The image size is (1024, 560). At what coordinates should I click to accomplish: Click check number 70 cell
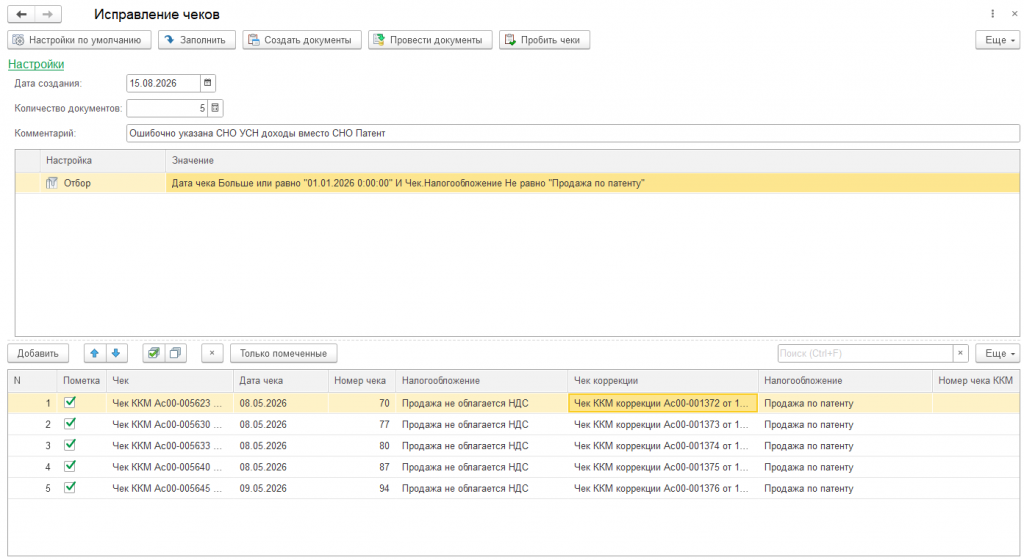(x=361, y=403)
